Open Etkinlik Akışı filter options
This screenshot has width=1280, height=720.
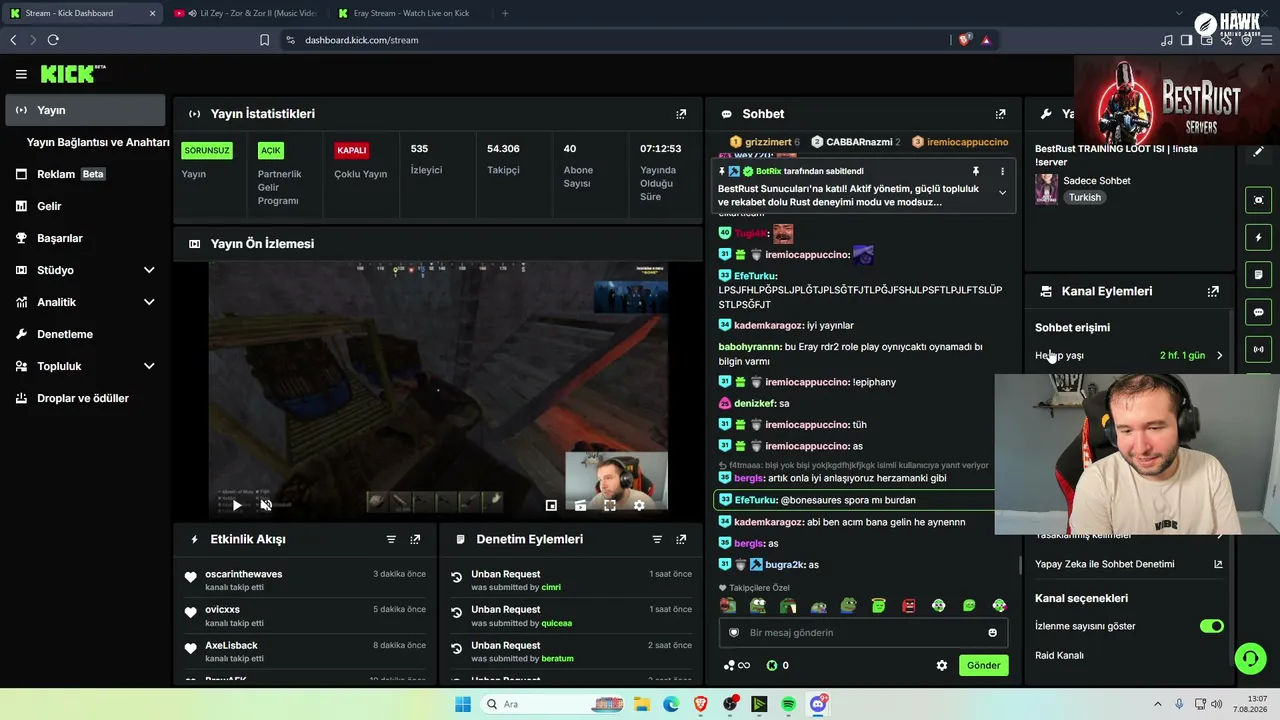point(391,539)
